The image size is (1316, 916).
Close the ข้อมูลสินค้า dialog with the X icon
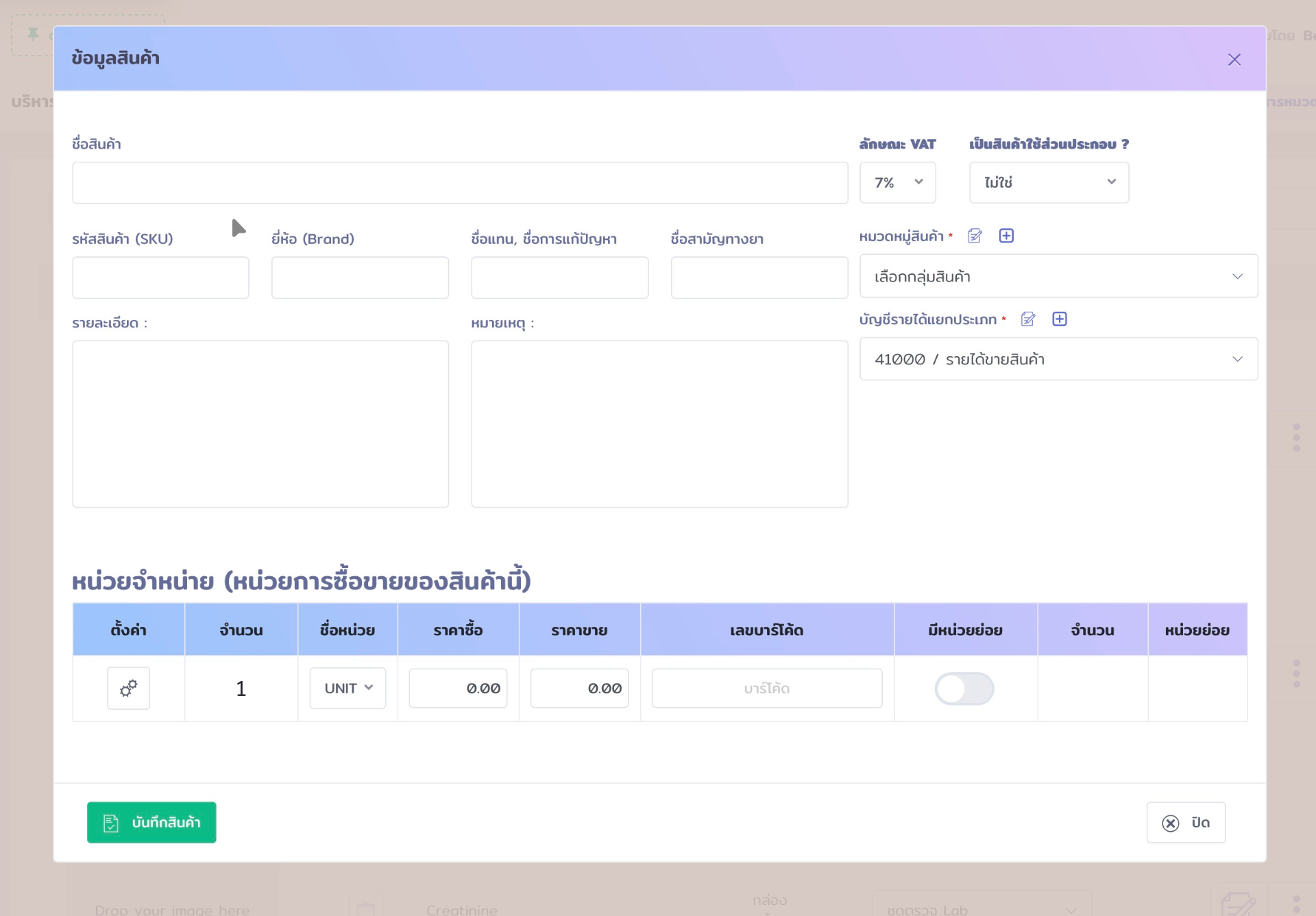tap(1234, 60)
